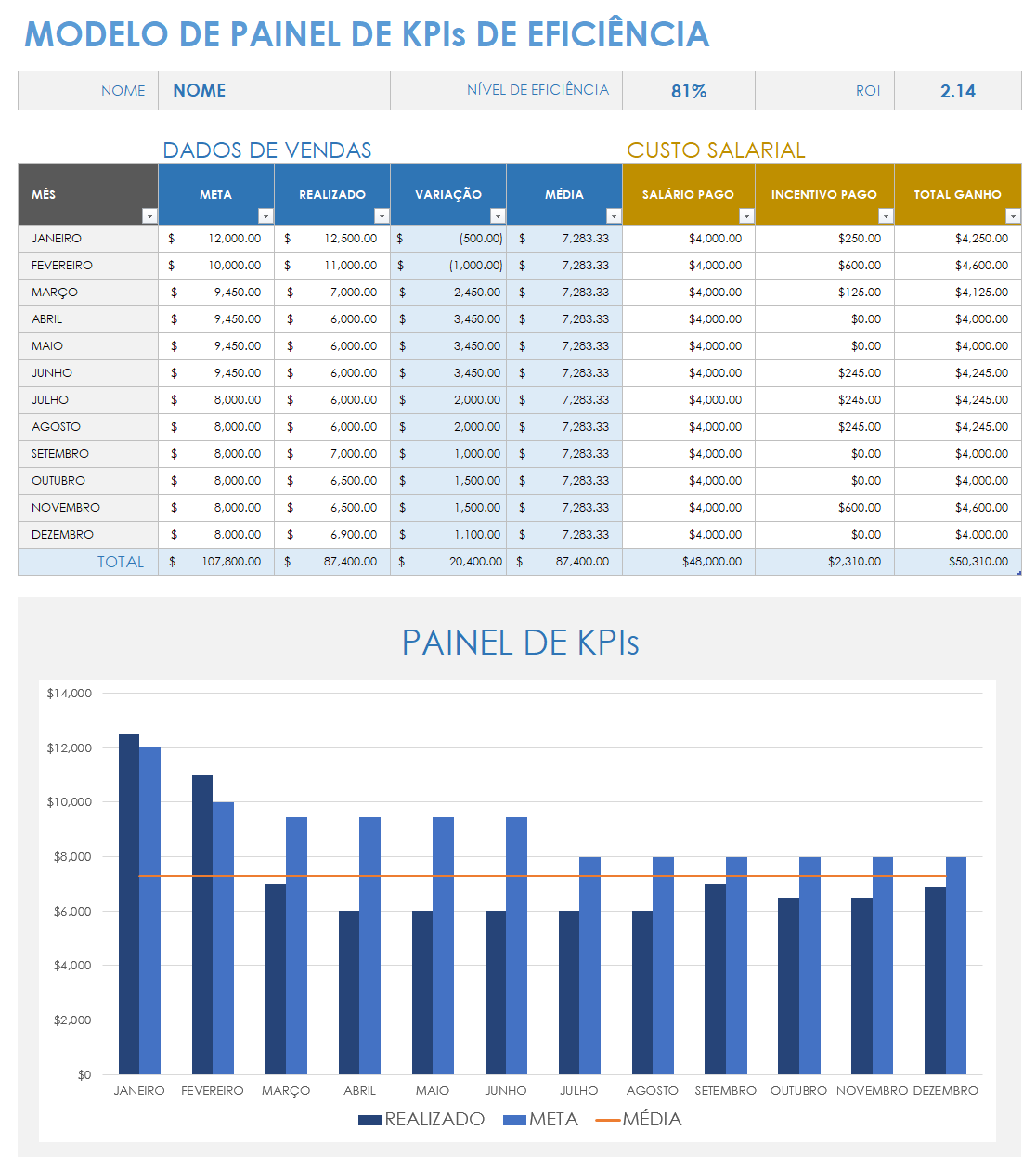
Task: Expand the DADOS DE VENDAS section header
Action: (267, 149)
